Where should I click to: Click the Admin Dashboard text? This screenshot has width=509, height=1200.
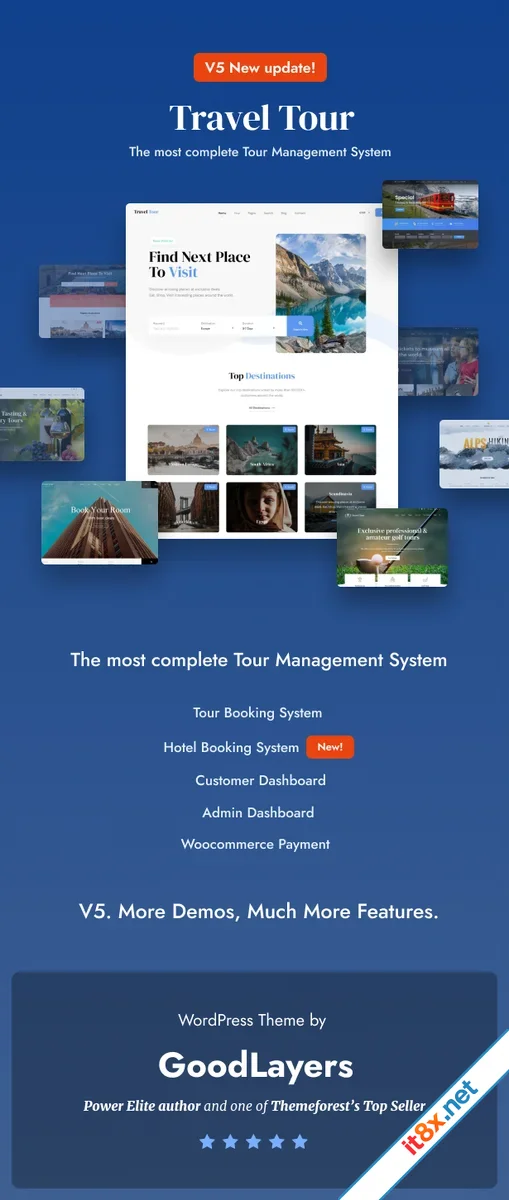pos(258,813)
